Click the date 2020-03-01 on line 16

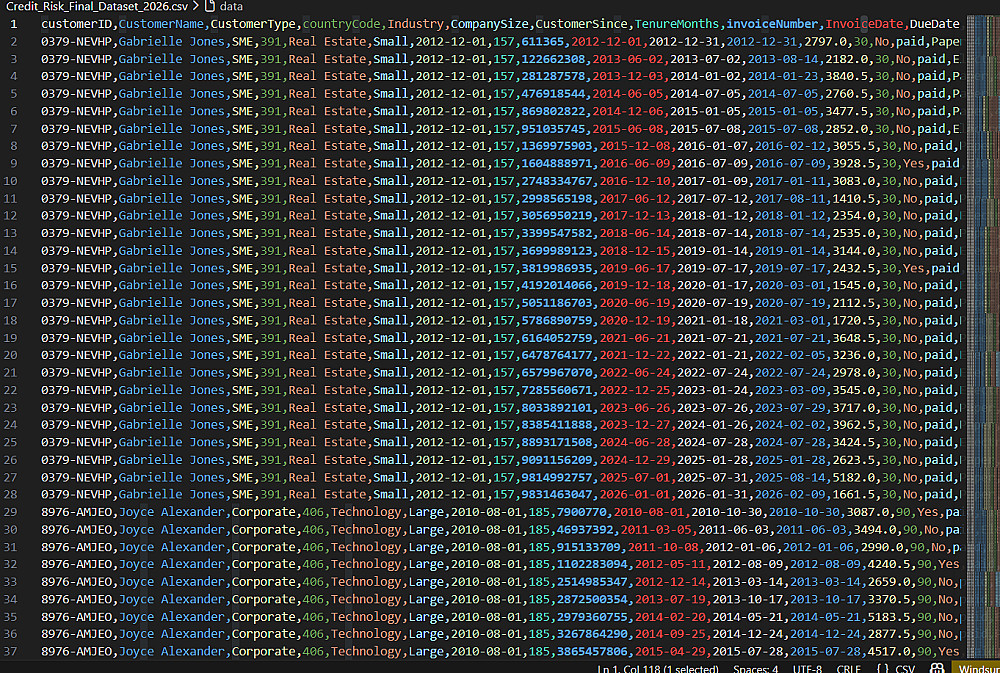pos(790,285)
